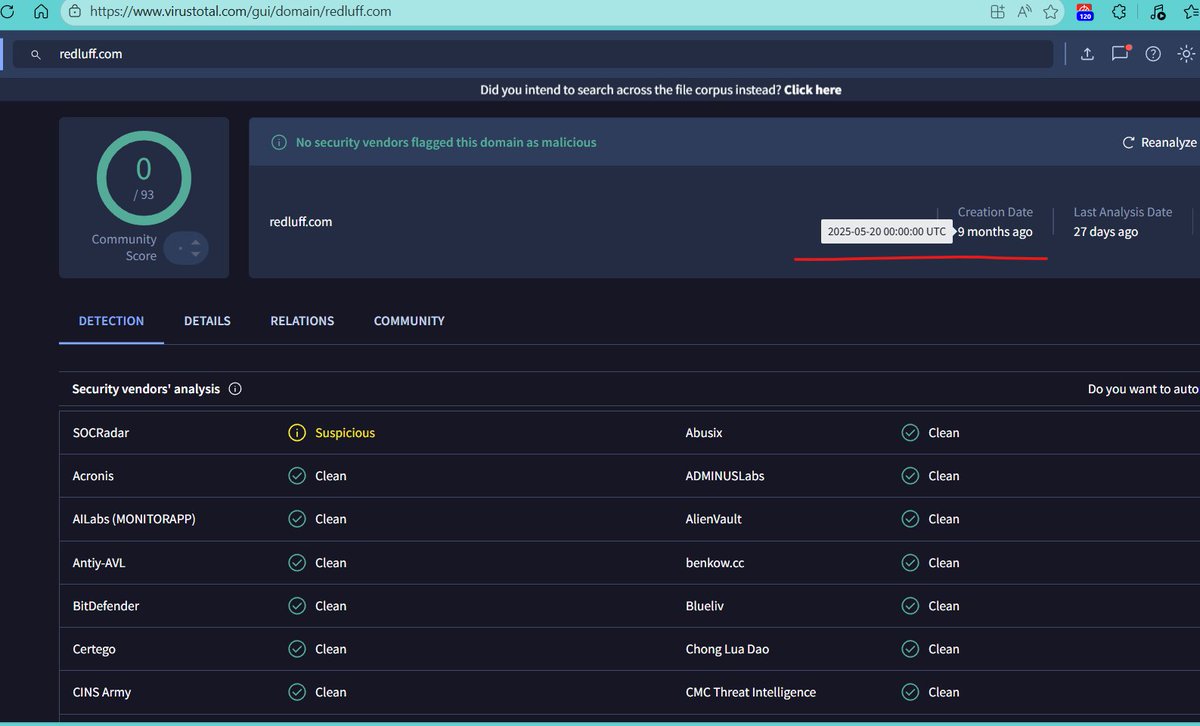The image size is (1200, 726).
Task: Click the browser refresh icon
Action: point(6,12)
